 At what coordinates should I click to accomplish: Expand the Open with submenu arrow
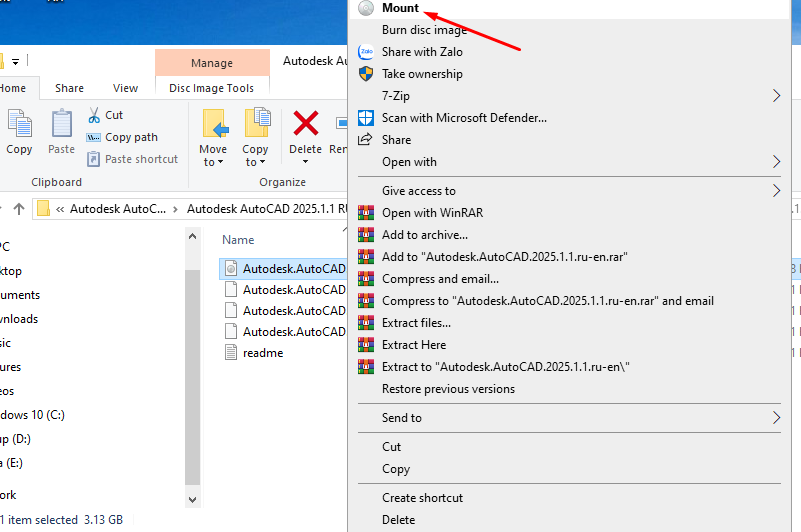(x=776, y=161)
